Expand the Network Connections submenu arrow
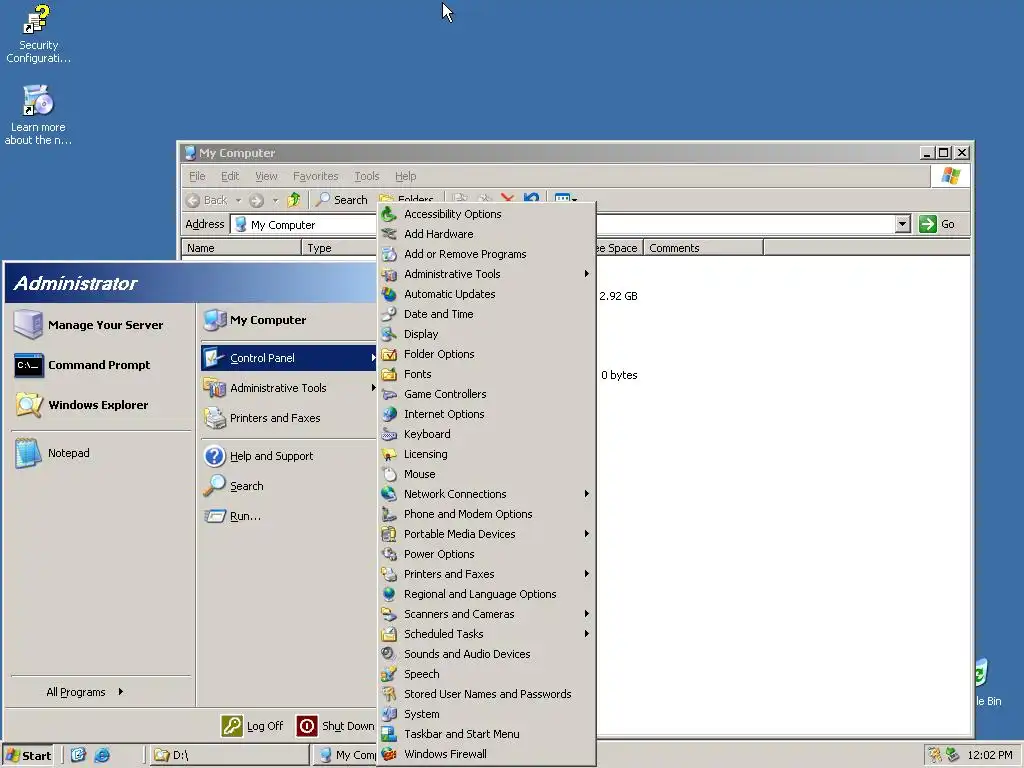This screenshot has width=1024, height=768. [x=586, y=494]
